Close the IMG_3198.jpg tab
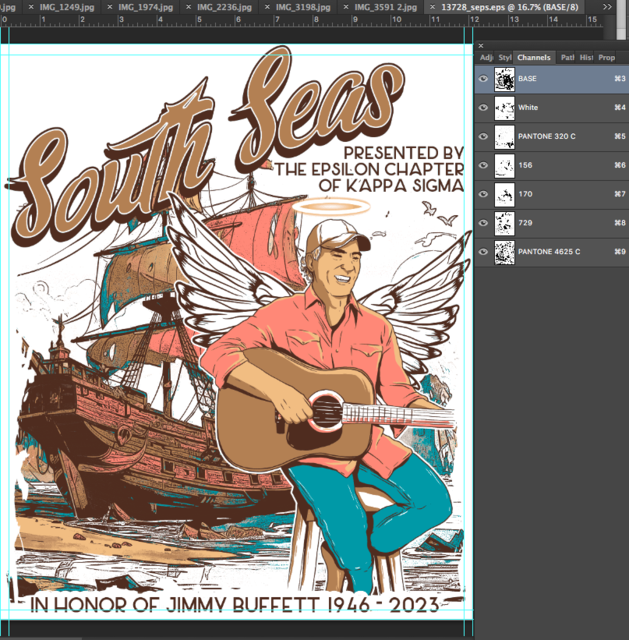 pyautogui.click(x=267, y=7)
